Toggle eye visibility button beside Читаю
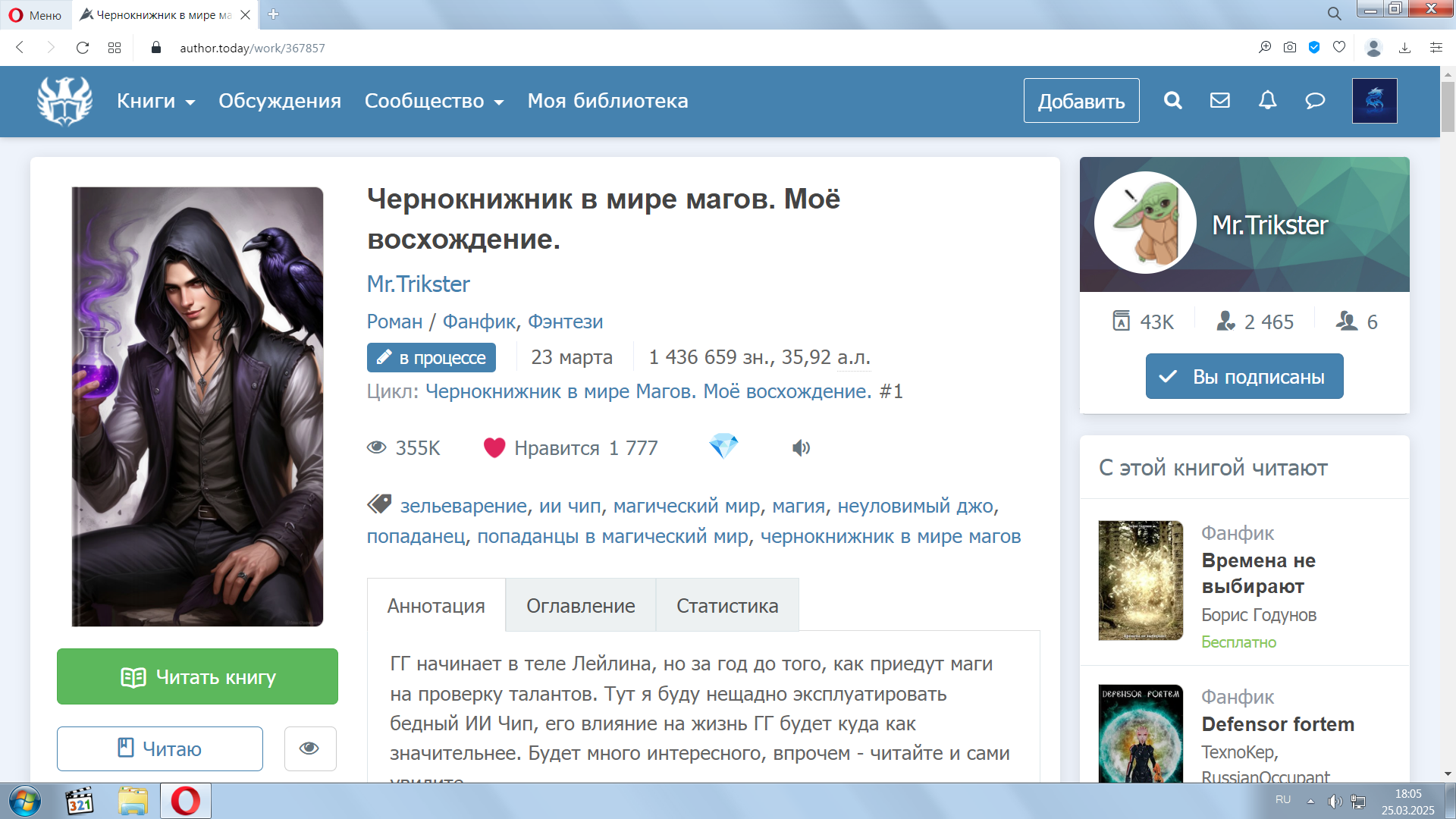 tap(309, 748)
